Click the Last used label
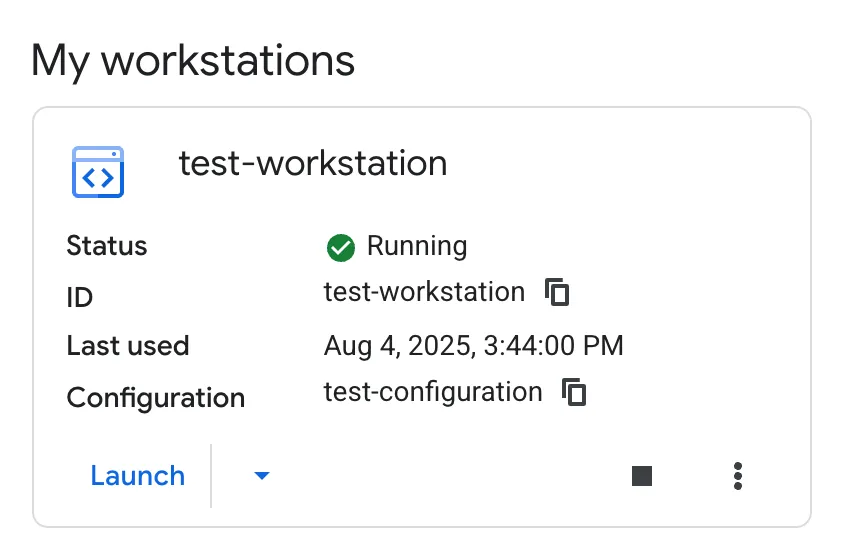 (x=127, y=346)
